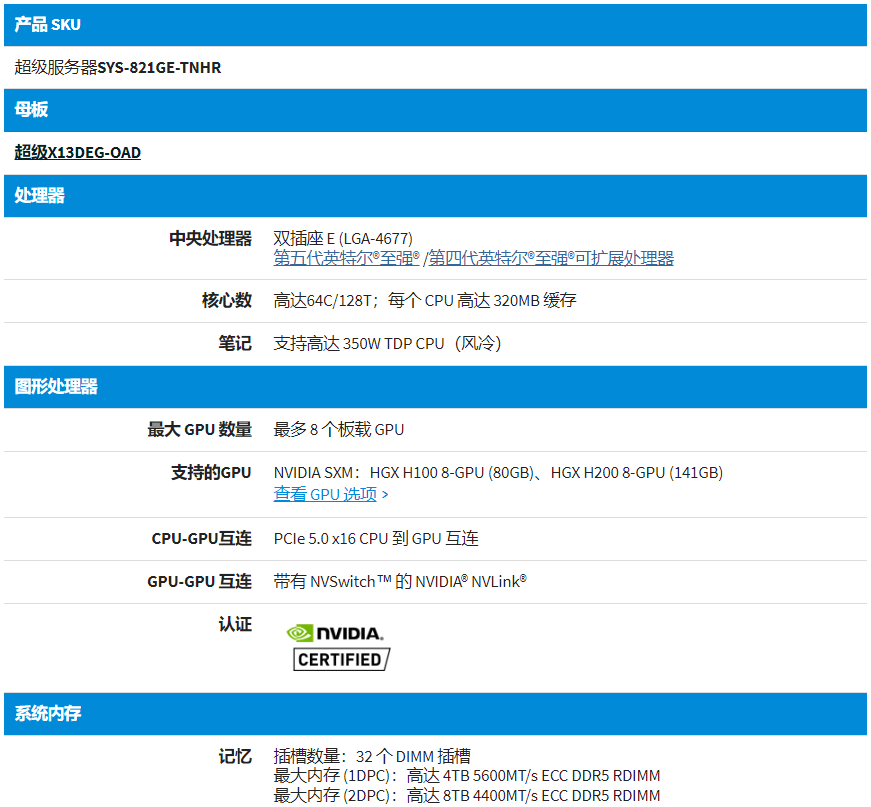871x807 pixels.
Task: Click the 产品 SKU section header
Action: pos(436,25)
